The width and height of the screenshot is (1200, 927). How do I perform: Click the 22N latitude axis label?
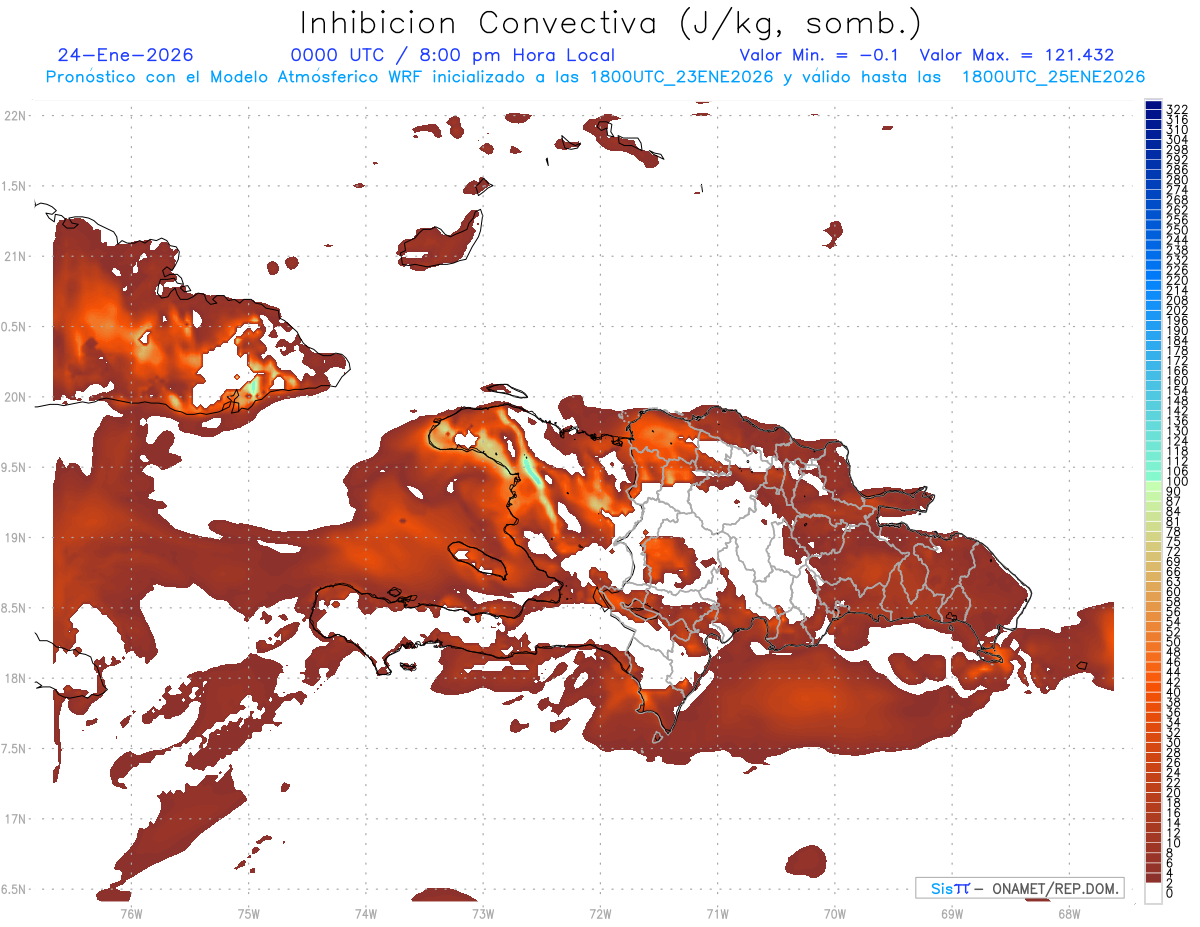[15, 115]
